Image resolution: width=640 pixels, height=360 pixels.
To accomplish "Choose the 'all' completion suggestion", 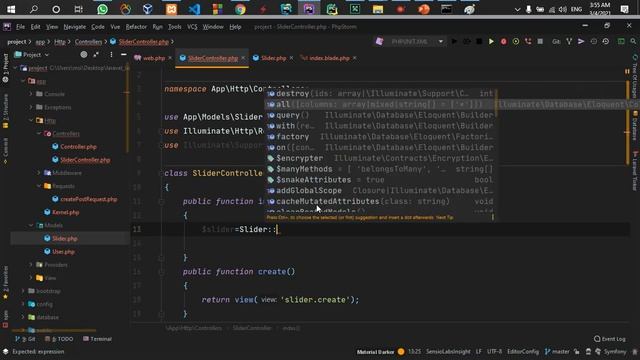I will point(380,104).
